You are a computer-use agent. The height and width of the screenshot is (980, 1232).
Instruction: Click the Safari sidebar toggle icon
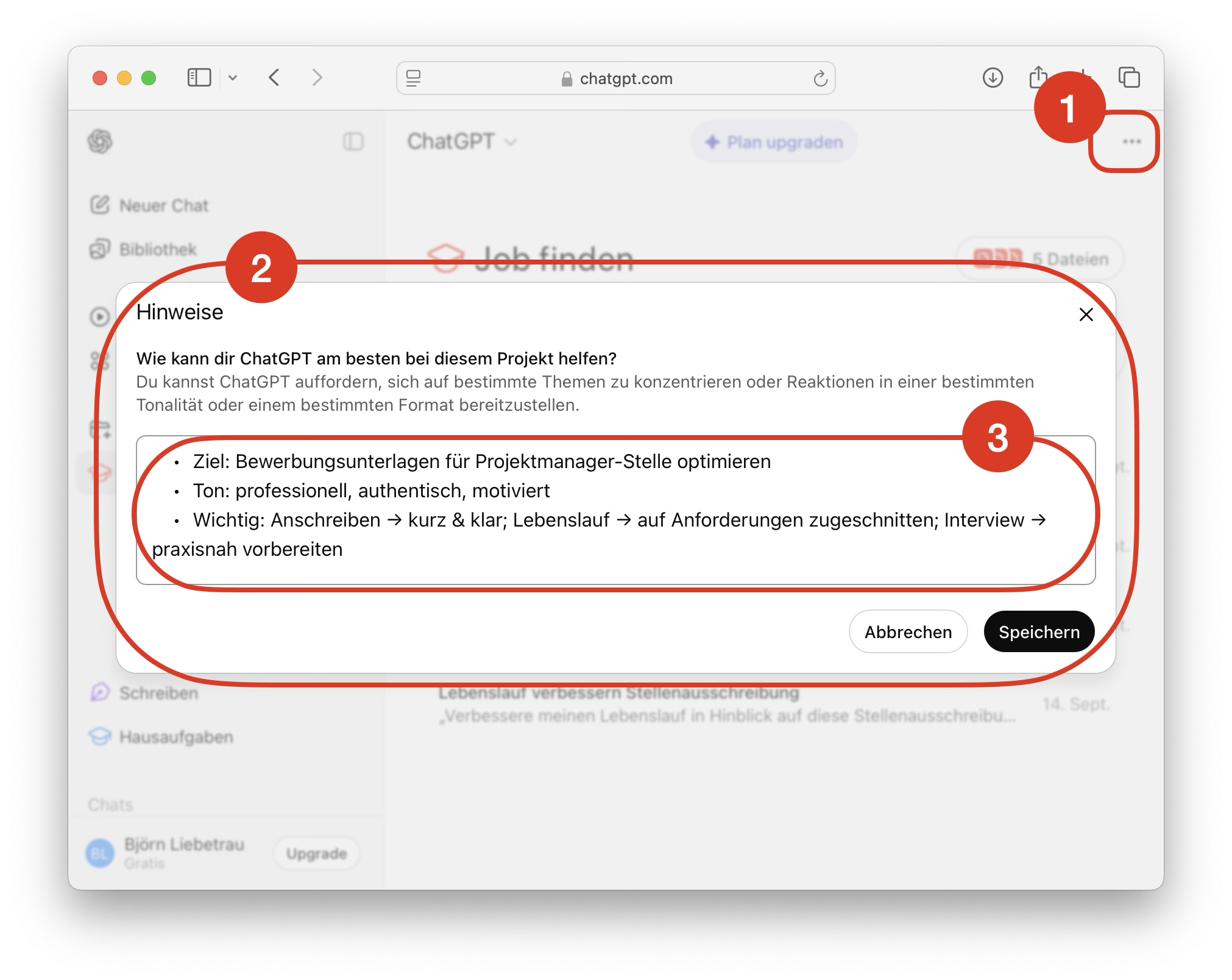pos(199,78)
